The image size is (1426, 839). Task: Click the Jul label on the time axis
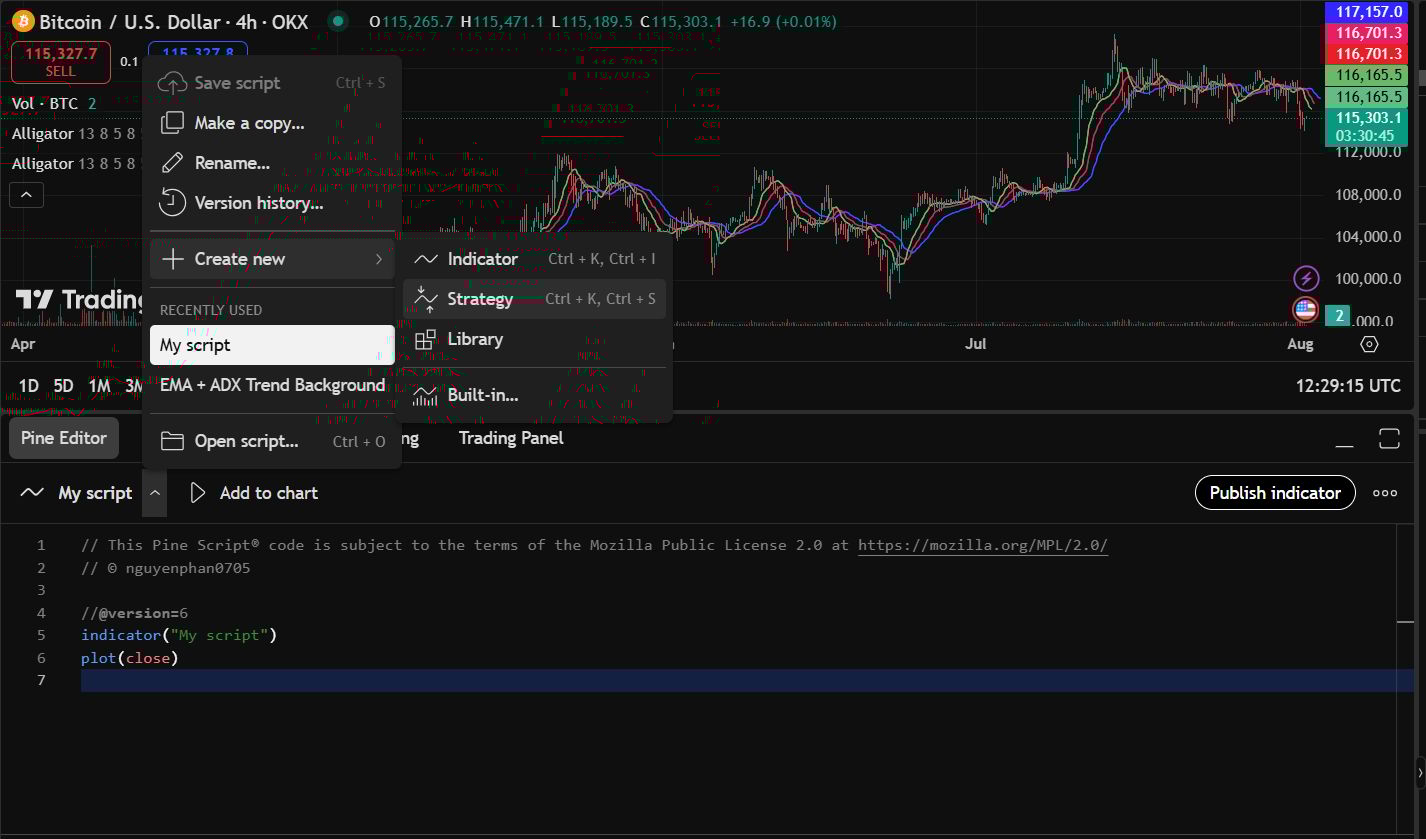(x=976, y=344)
